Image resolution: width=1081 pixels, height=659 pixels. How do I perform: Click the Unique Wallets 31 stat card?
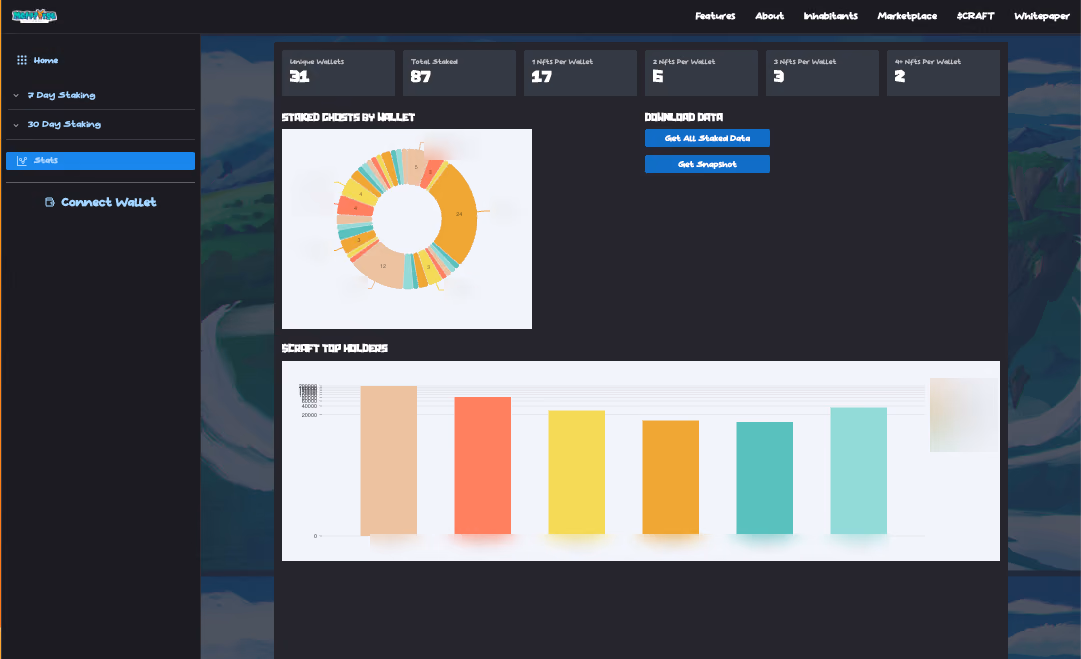coord(339,72)
